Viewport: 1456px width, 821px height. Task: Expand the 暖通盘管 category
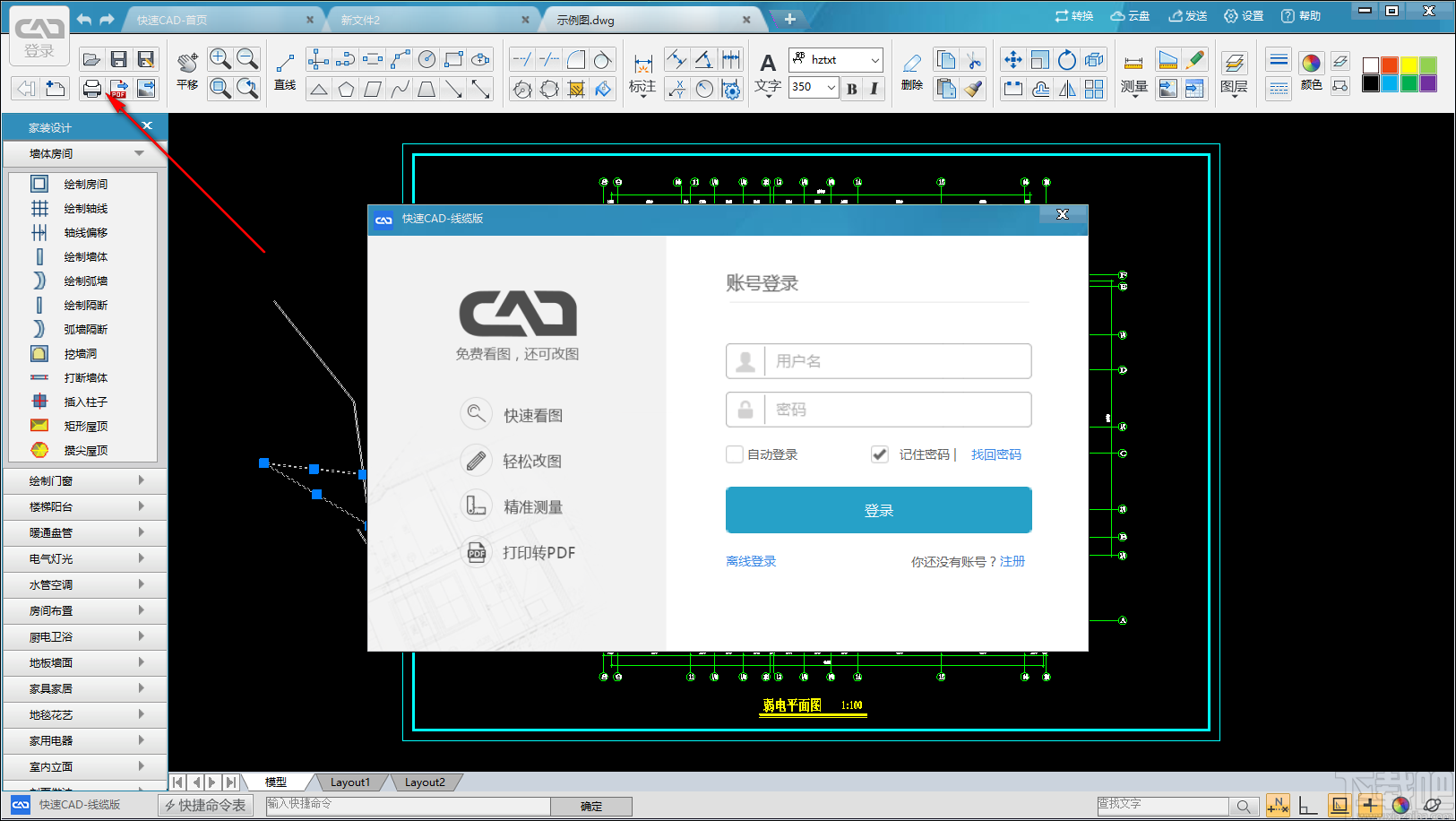coord(86,532)
